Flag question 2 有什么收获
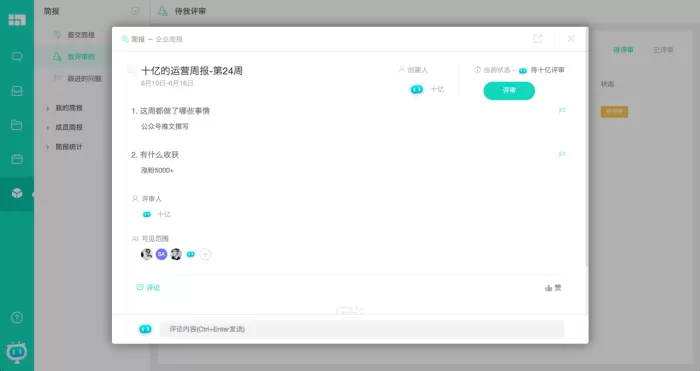 coord(562,154)
